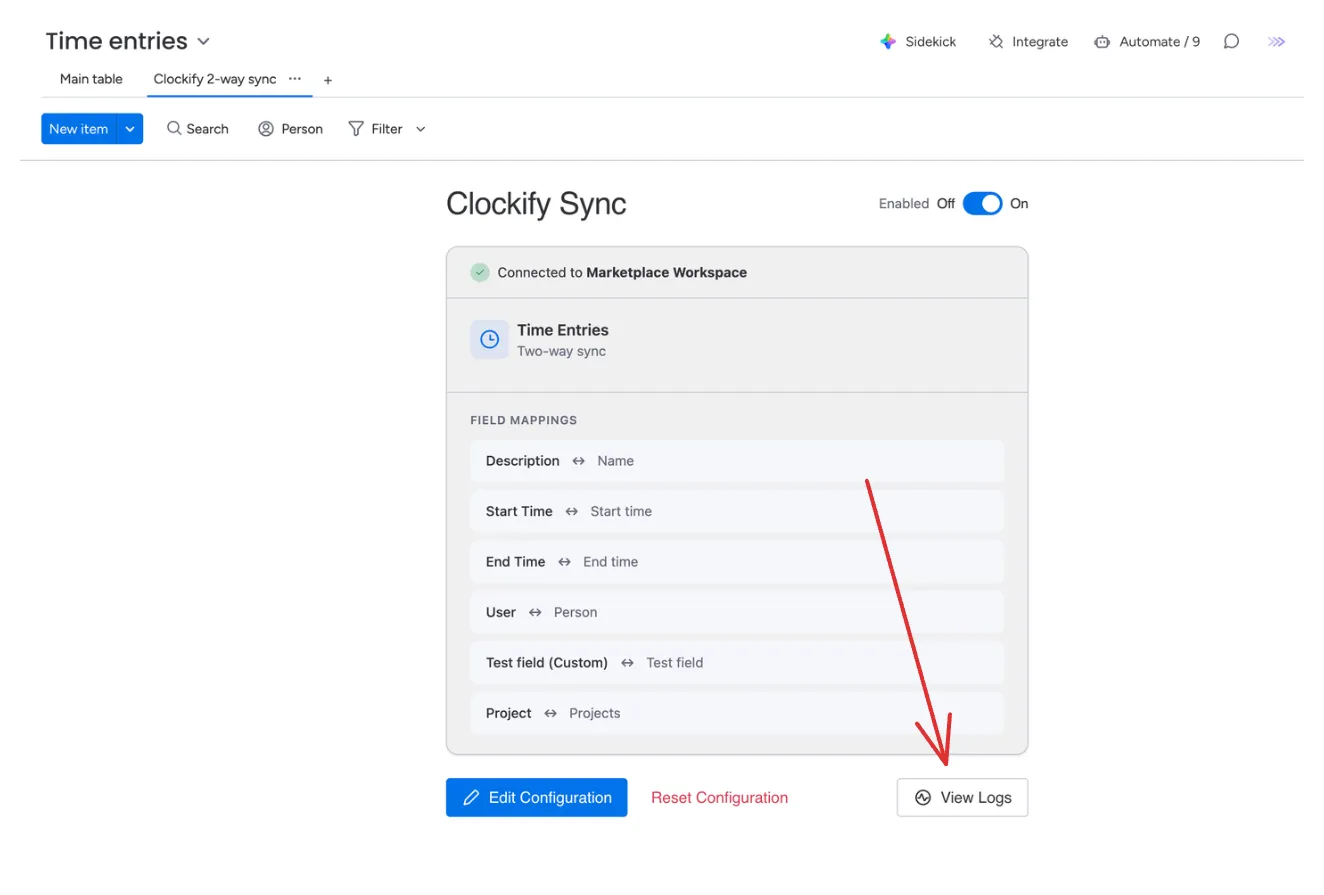This screenshot has width=1324, height=895.
Task: Add a new view with the plus
Action: (x=327, y=79)
